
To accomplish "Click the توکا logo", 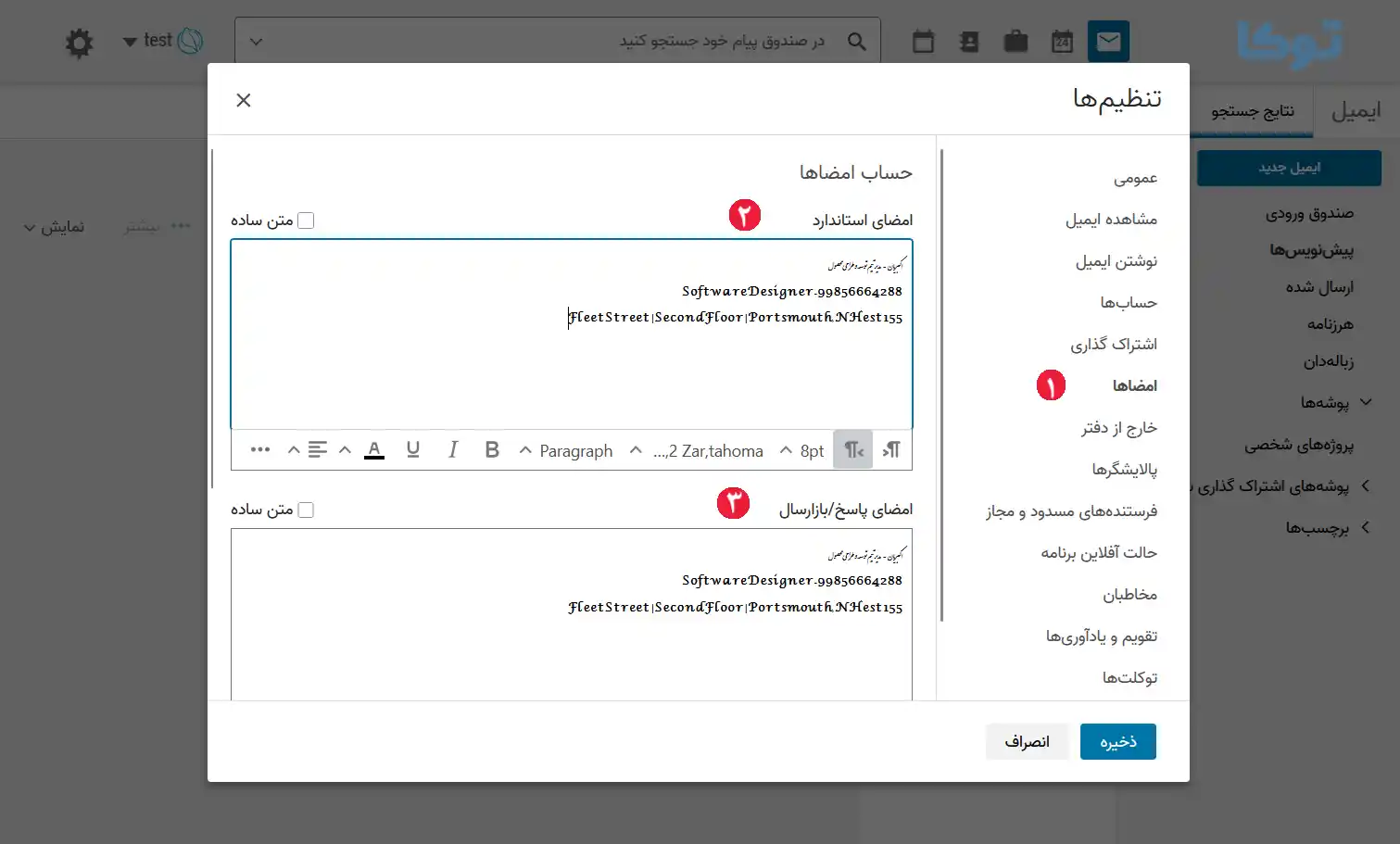I will (1289, 43).
